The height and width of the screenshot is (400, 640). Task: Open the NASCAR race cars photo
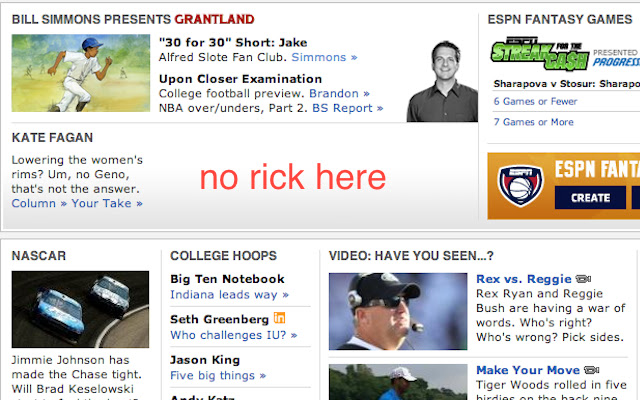pos(80,309)
